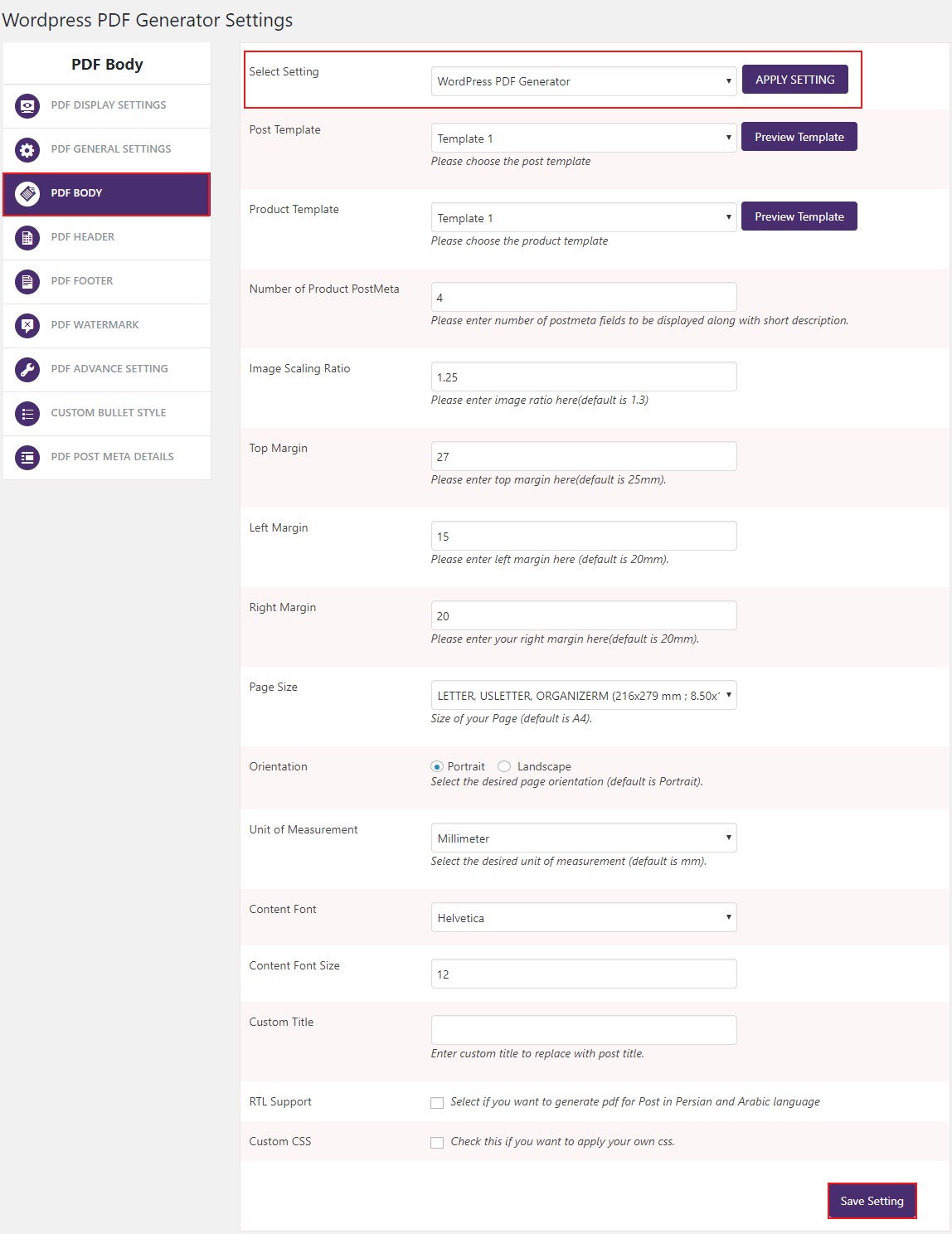Select the PDF Display Settings camera icon
This screenshot has height=1234, width=952.
[27, 106]
